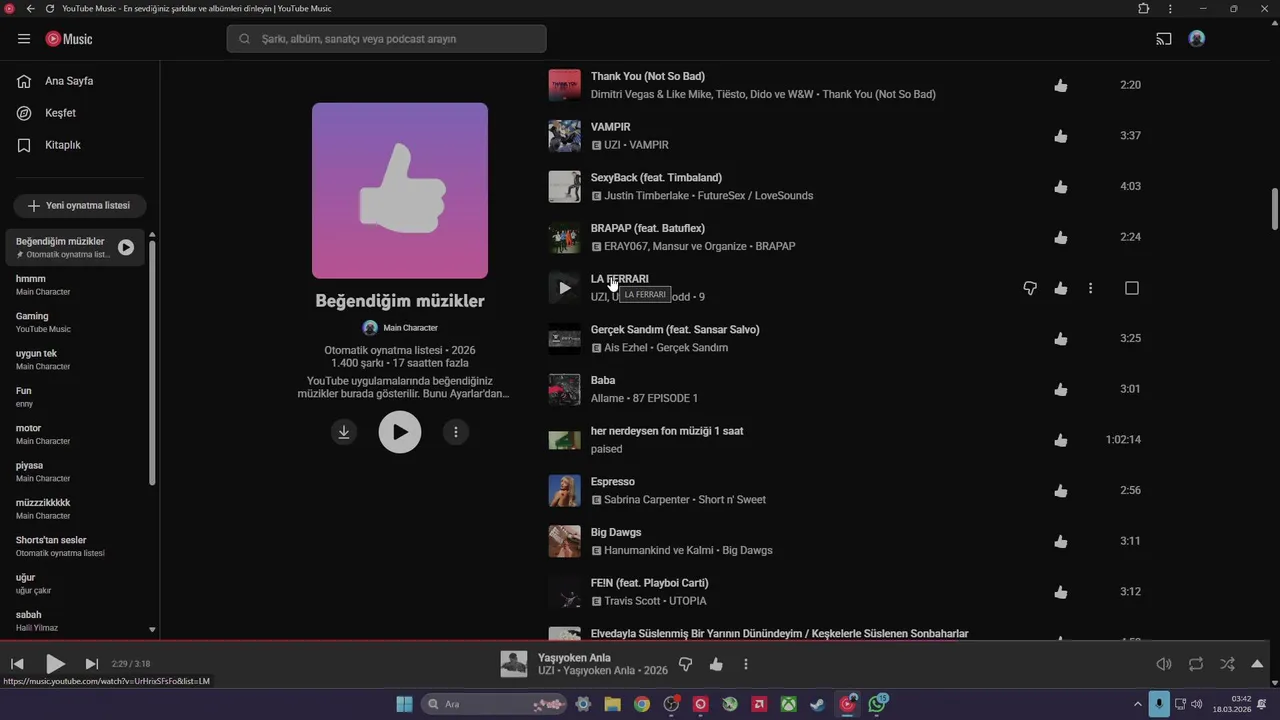1280x720 pixels.
Task: Toggle like on Thank You (Not So Bad)
Action: (x=1061, y=85)
